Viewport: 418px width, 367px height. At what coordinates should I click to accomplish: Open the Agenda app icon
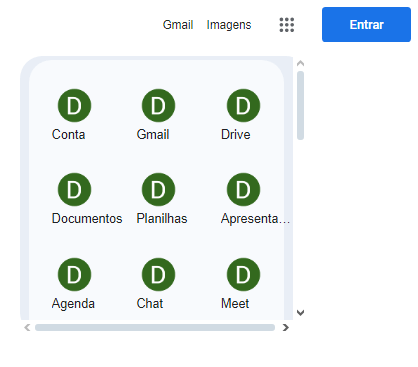coord(74,274)
